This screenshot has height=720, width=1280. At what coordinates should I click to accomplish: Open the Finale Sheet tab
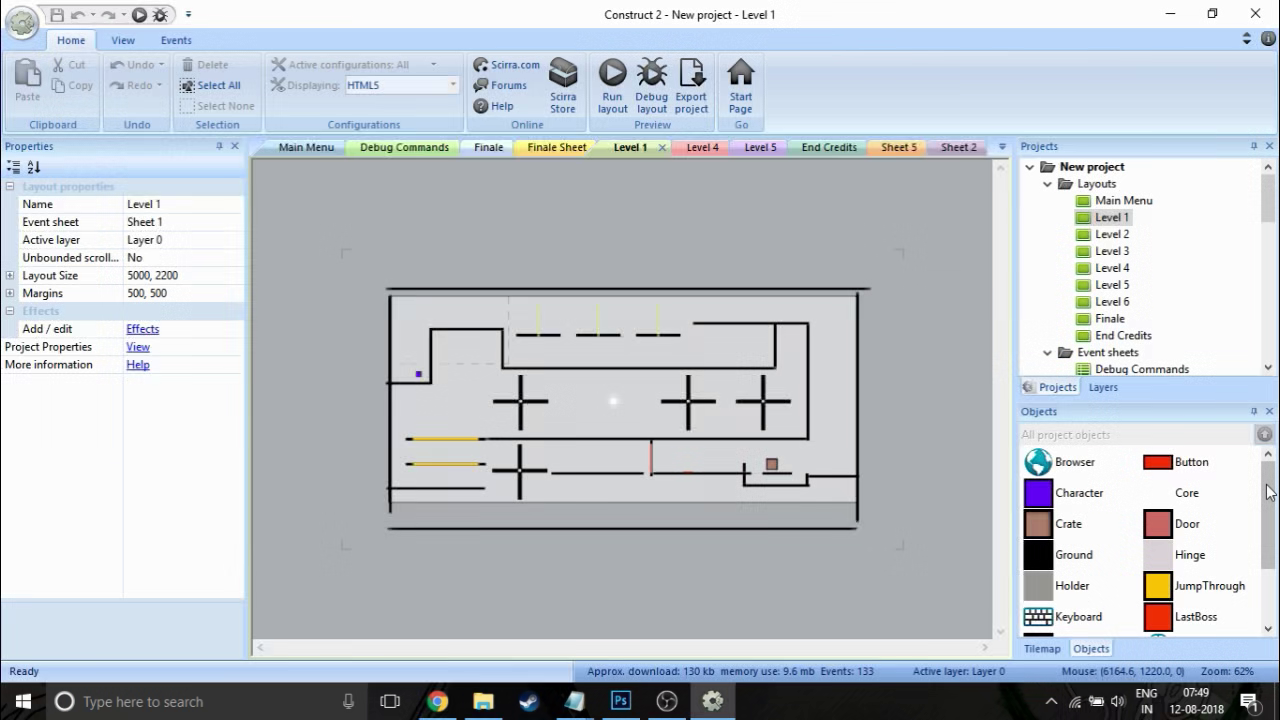557,147
